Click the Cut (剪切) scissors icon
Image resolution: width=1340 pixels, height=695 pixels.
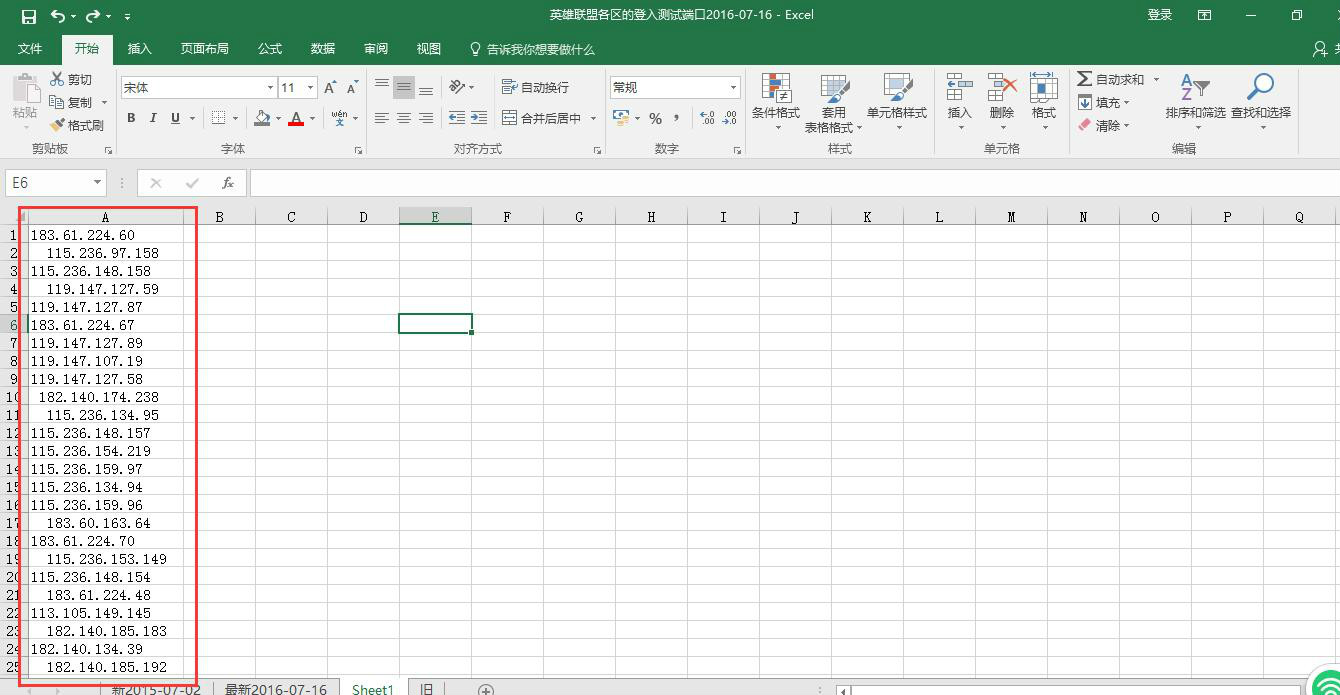[58, 79]
